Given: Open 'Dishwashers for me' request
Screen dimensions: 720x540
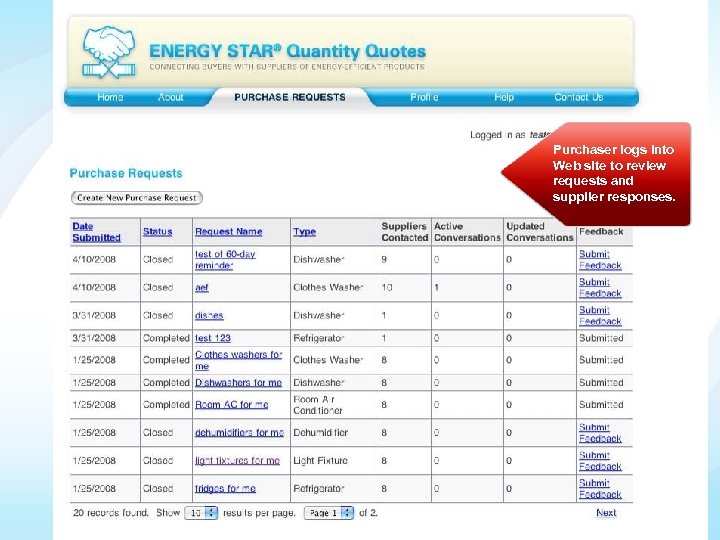Looking at the screenshot, I should [x=238, y=382].
